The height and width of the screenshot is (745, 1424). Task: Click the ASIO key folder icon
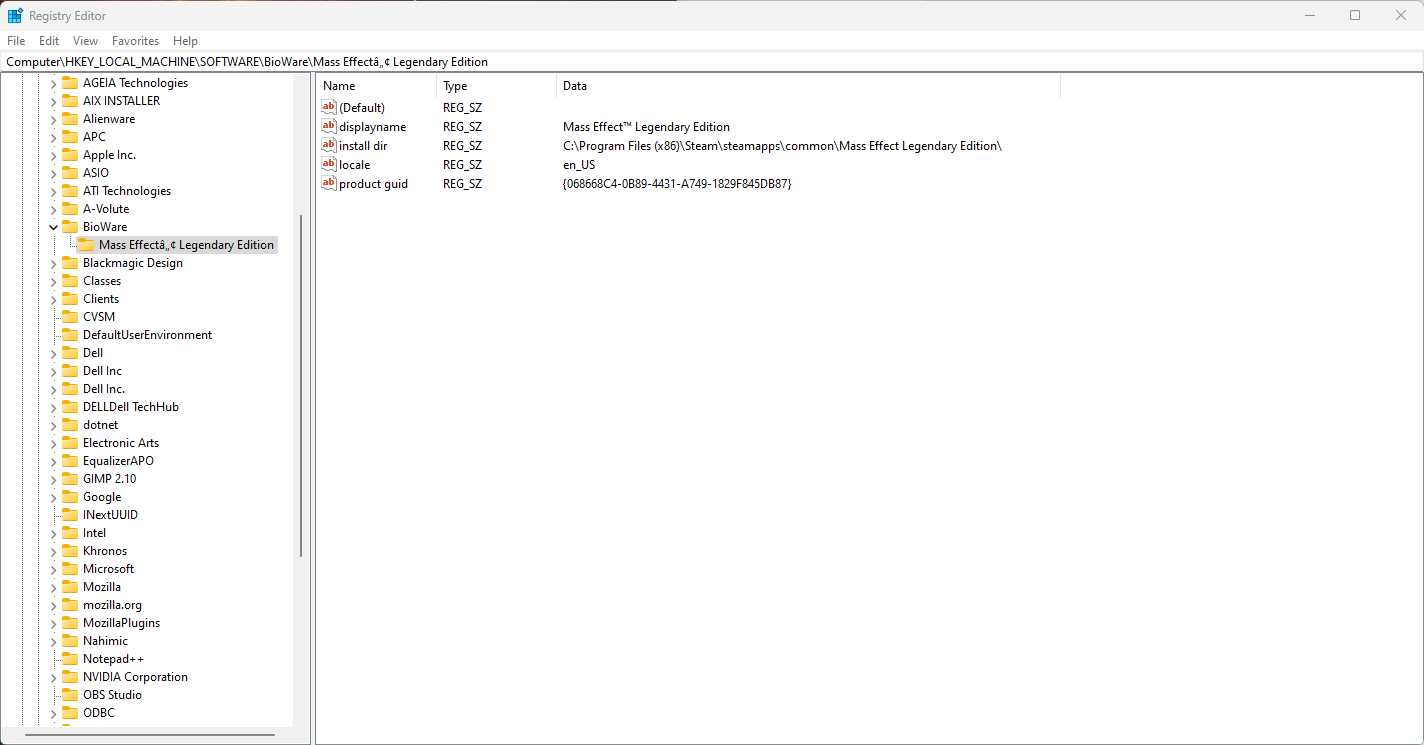coord(70,173)
